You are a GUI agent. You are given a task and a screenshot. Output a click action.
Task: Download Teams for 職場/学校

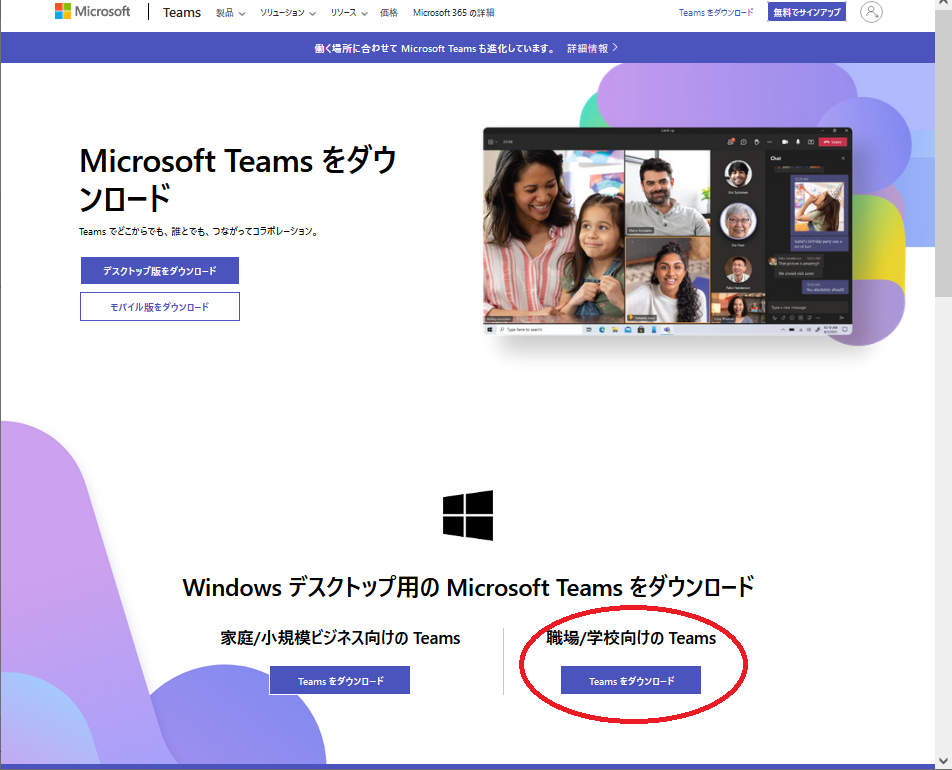click(631, 680)
